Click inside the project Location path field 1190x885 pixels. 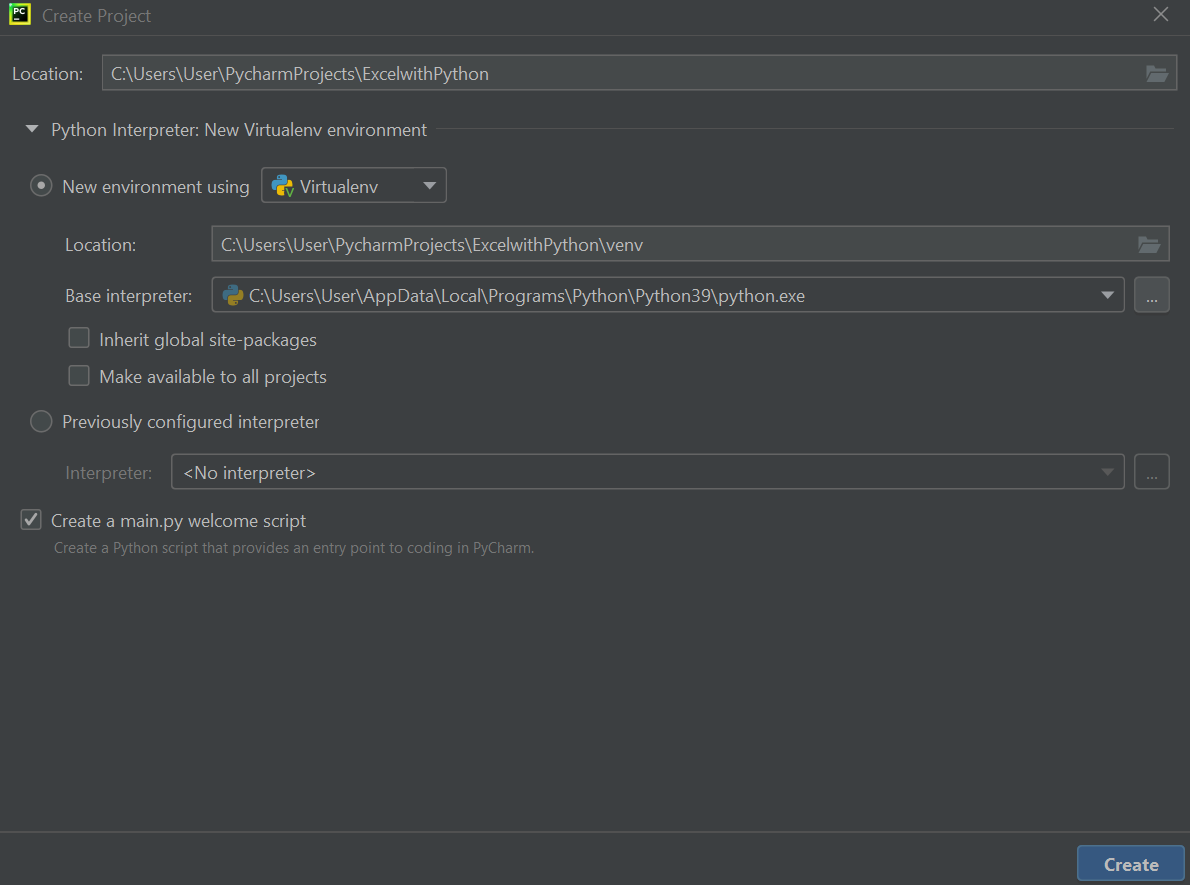(x=600, y=73)
